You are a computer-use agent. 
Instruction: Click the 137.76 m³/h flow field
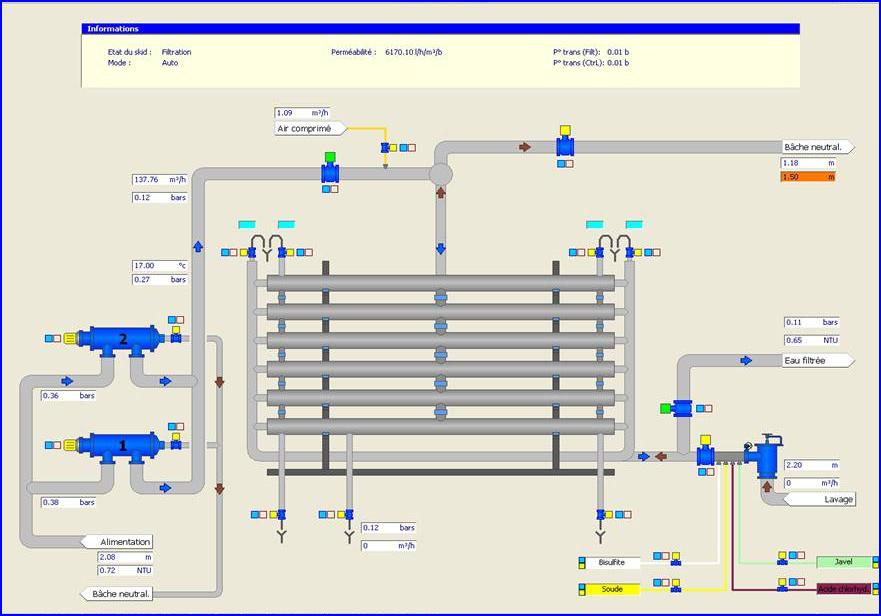[160, 180]
